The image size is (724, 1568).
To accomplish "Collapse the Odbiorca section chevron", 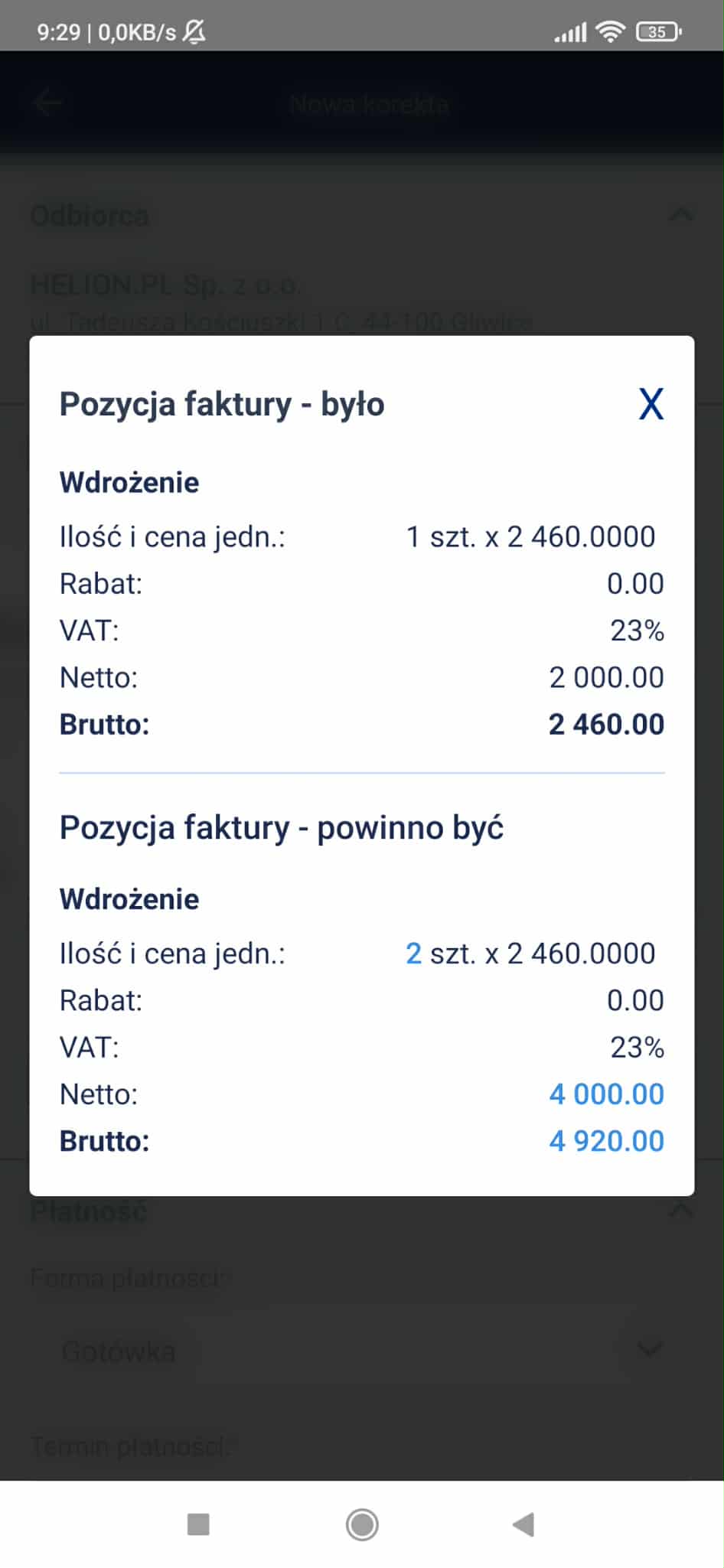I will (x=680, y=215).
